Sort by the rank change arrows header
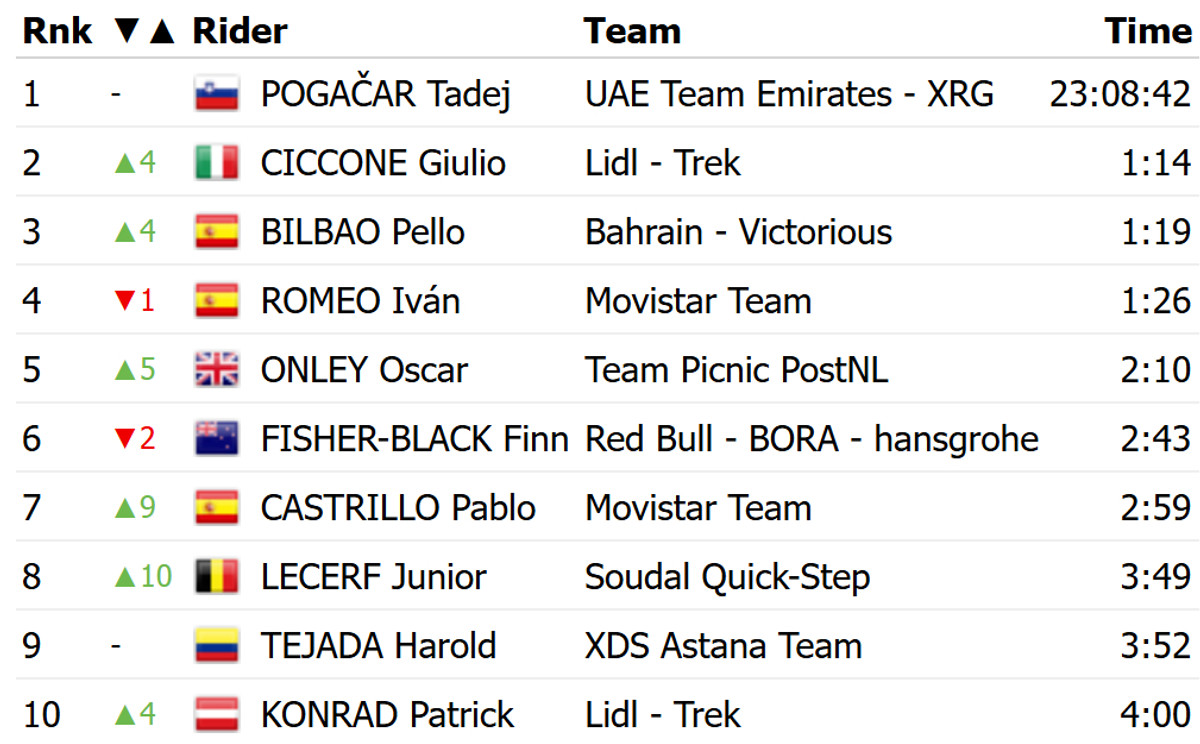The image size is (1200, 744). click(x=144, y=31)
